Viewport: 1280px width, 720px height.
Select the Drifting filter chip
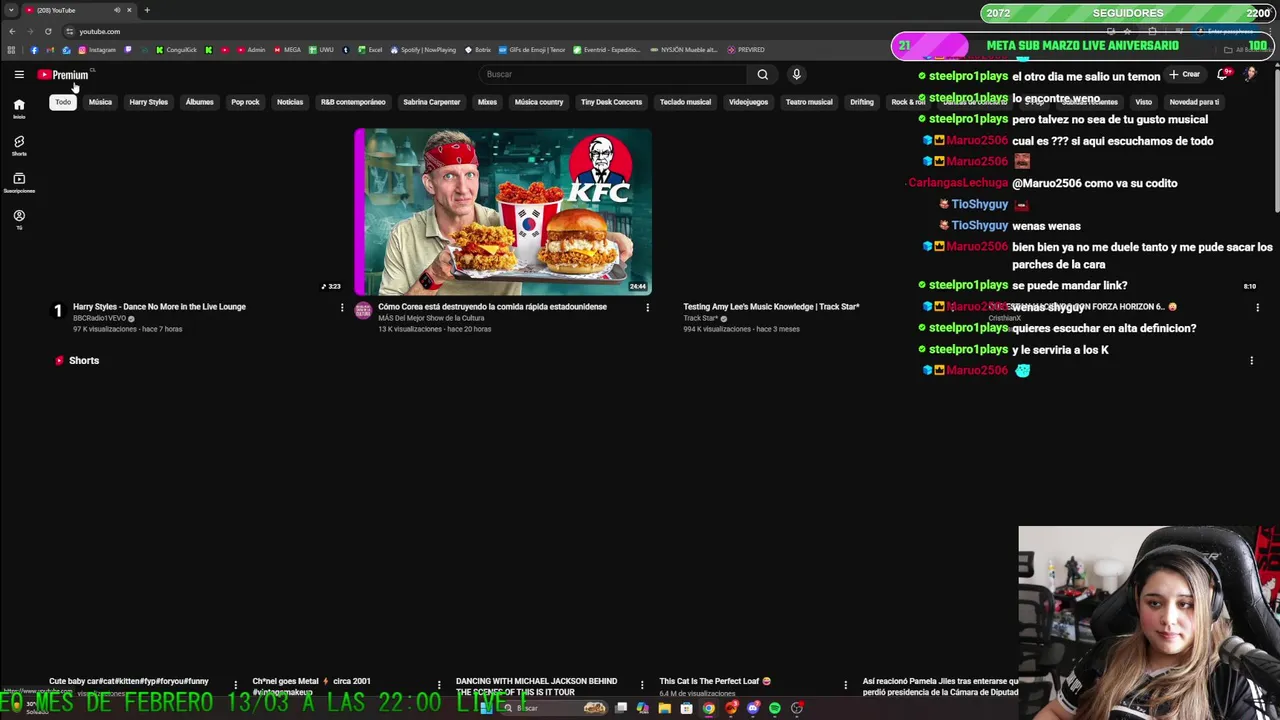click(862, 102)
